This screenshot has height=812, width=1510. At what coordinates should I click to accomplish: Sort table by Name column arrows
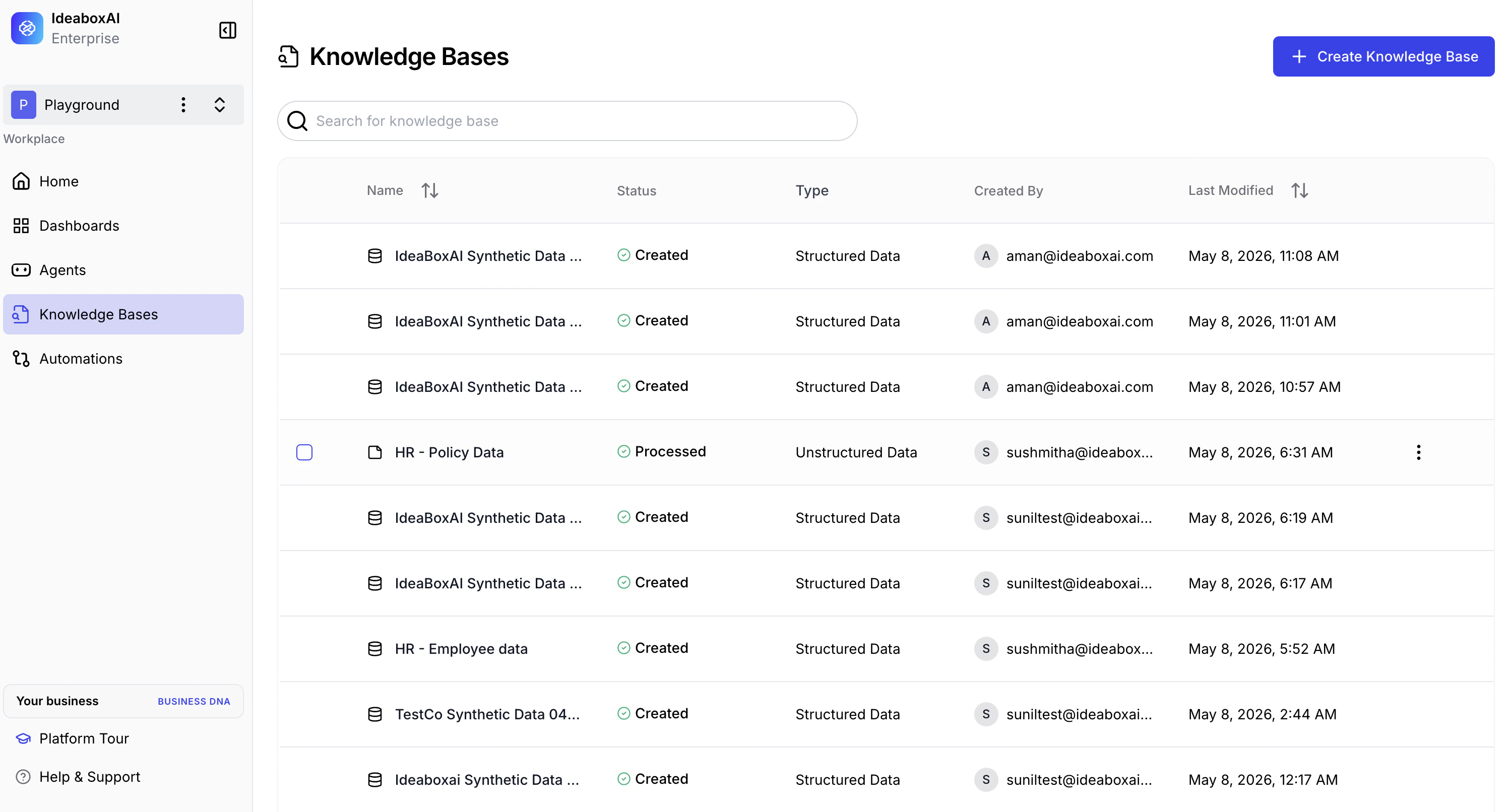430,190
